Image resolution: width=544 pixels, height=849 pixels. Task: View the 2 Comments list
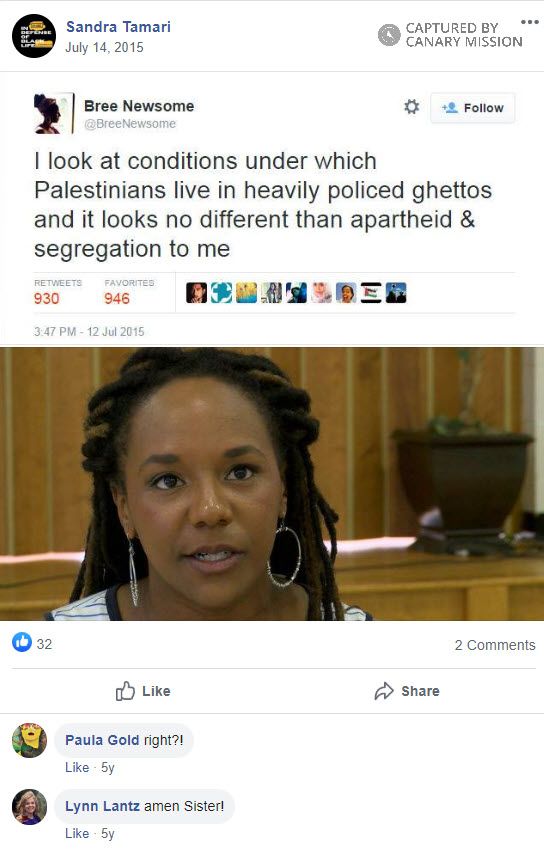coord(495,645)
